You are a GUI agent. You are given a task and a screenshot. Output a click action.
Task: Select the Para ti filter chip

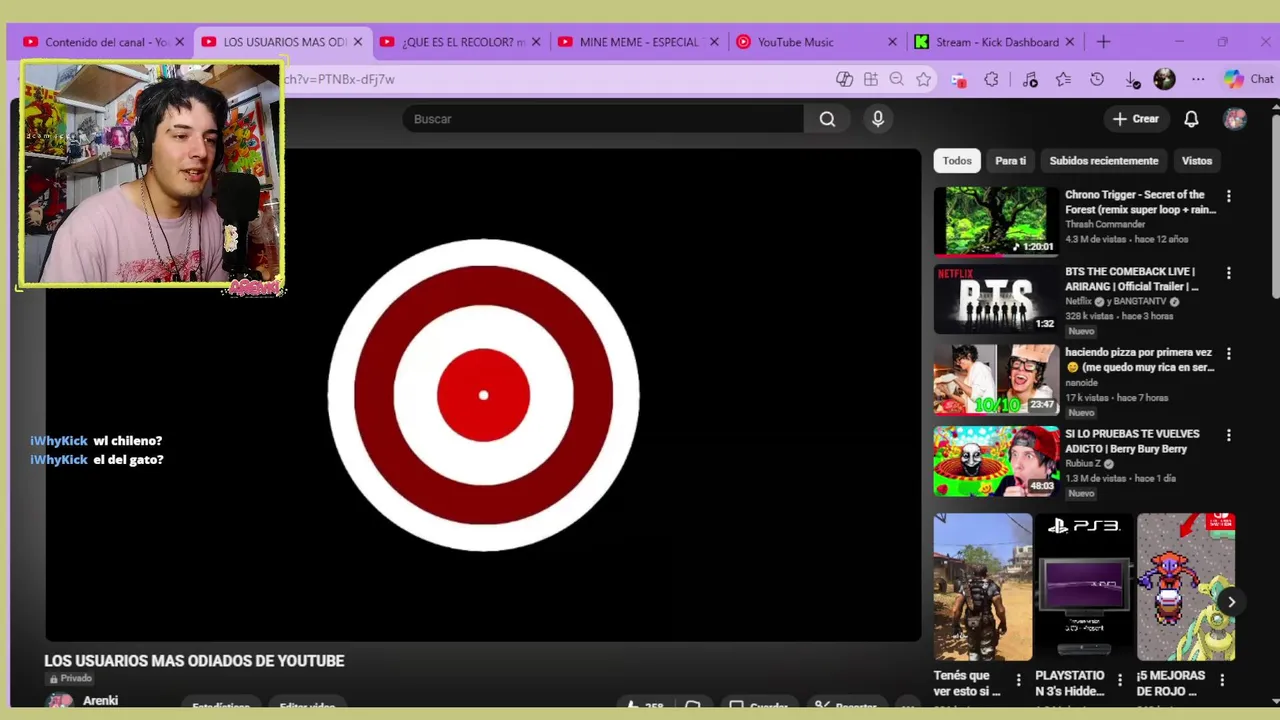[1010, 161]
